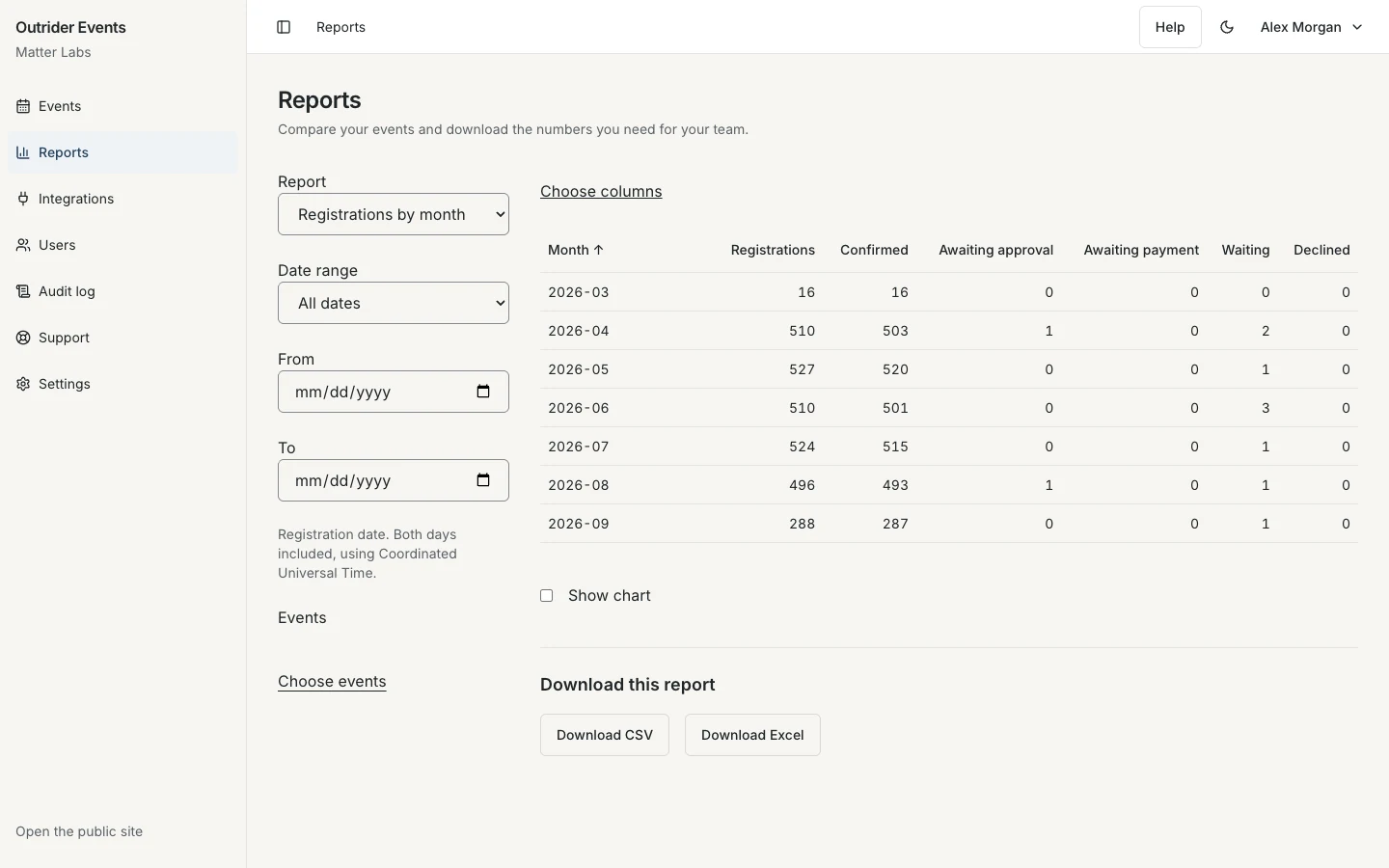The image size is (1389, 868).
Task: Open Integrations in the sidebar
Action: (123, 199)
